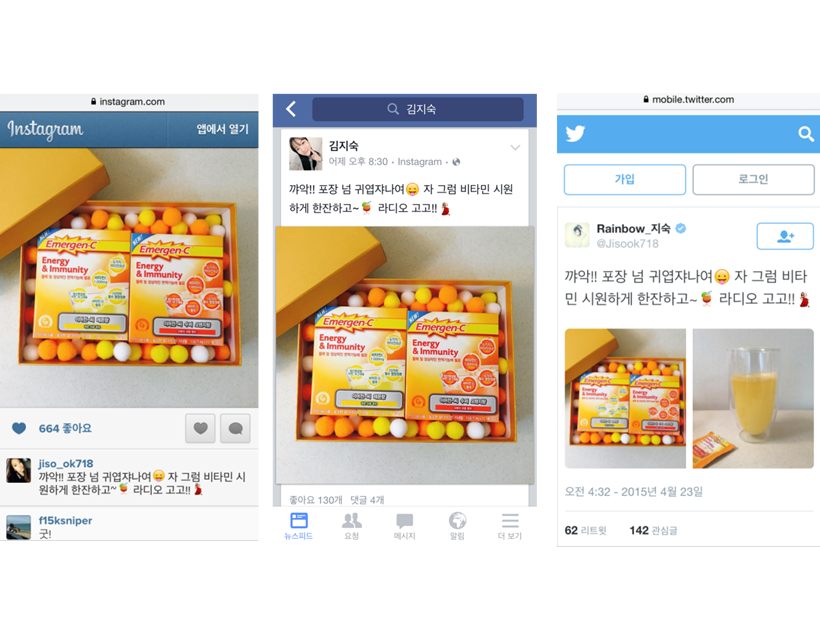Expand the 더 보기 menu
Image resolution: width=820 pixels, height=640 pixels.
pyautogui.click(x=510, y=527)
